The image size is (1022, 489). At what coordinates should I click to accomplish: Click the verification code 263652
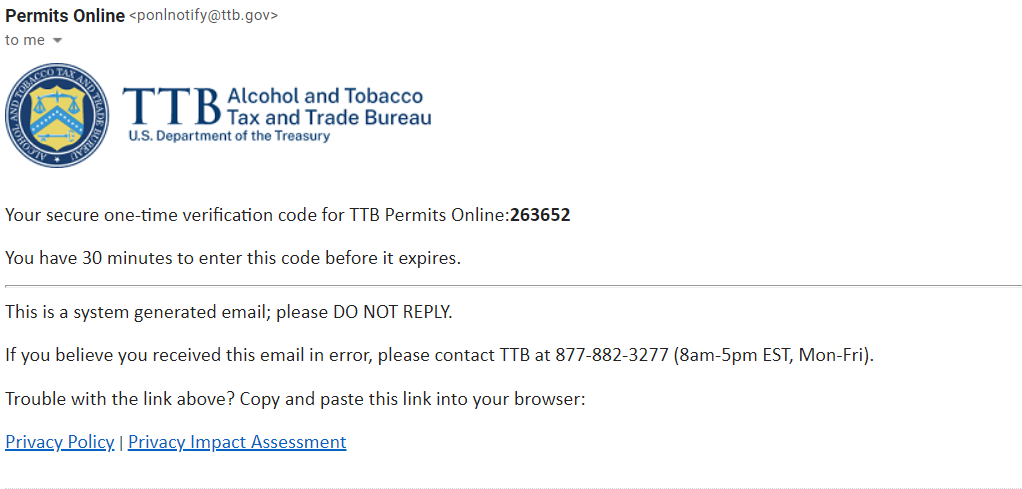pos(540,215)
